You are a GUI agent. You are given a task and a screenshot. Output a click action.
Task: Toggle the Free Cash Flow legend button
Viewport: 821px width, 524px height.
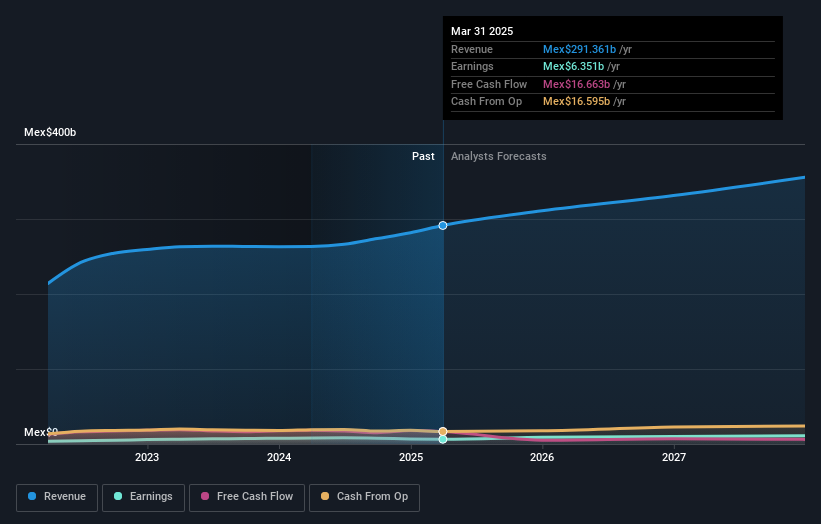[247, 497]
